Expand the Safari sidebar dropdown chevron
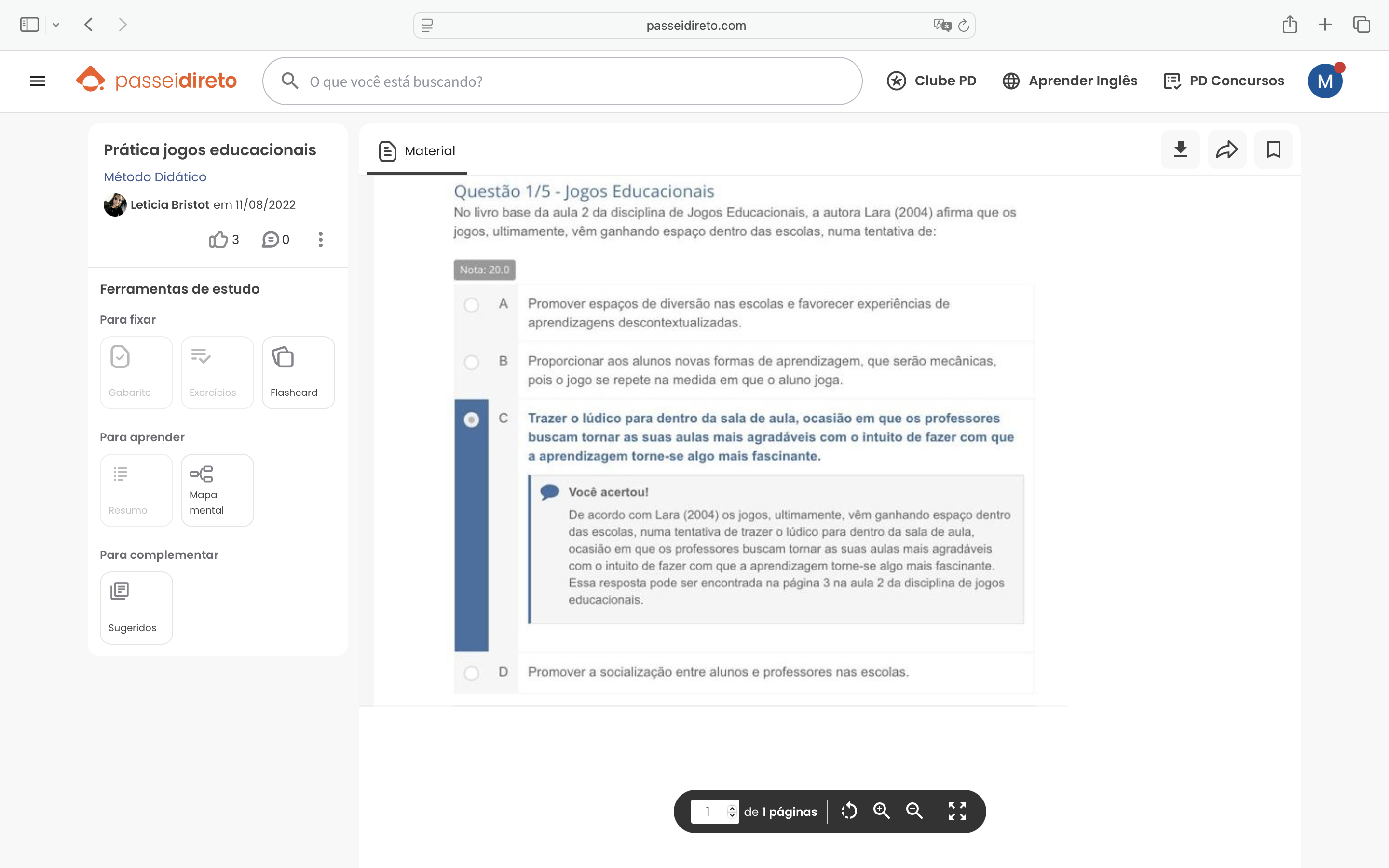This screenshot has width=1389, height=868. [x=55, y=25]
